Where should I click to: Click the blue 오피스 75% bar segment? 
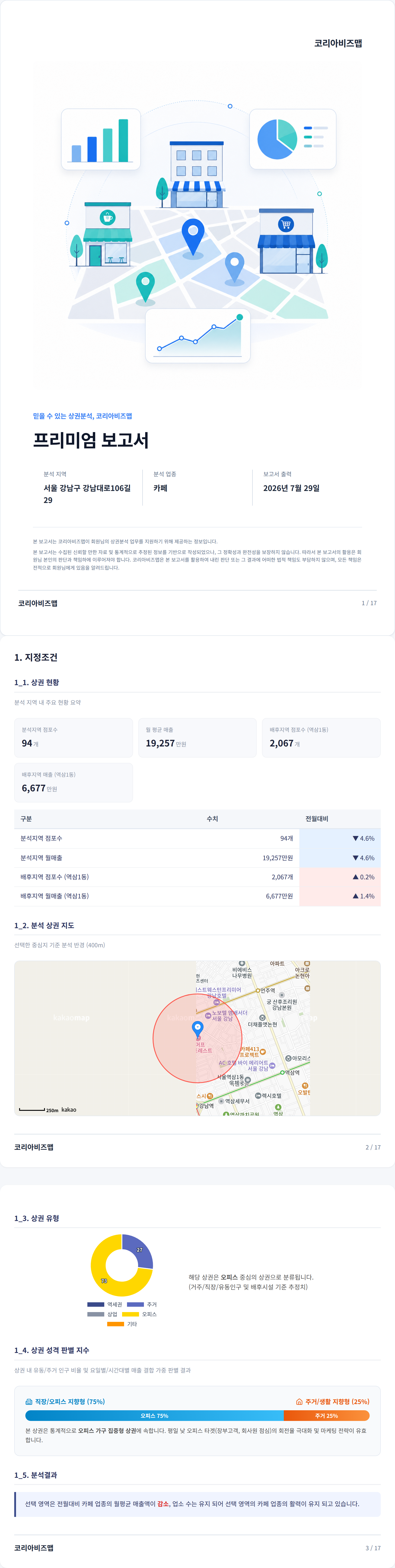[x=154, y=1416]
